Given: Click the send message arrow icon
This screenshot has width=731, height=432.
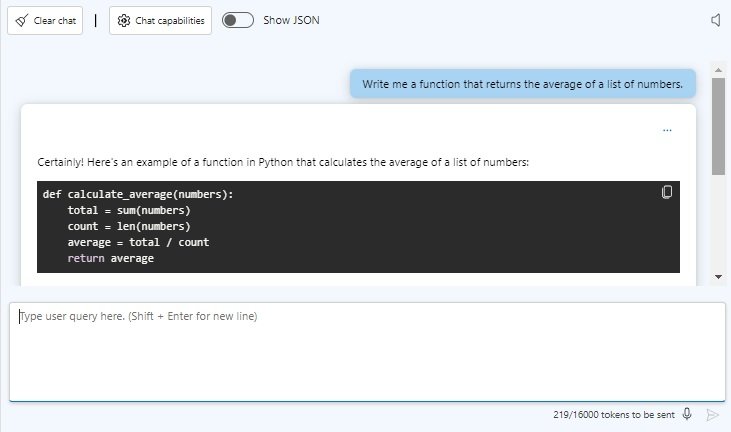Looking at the screenshot, I should click(x=712, y=414).
